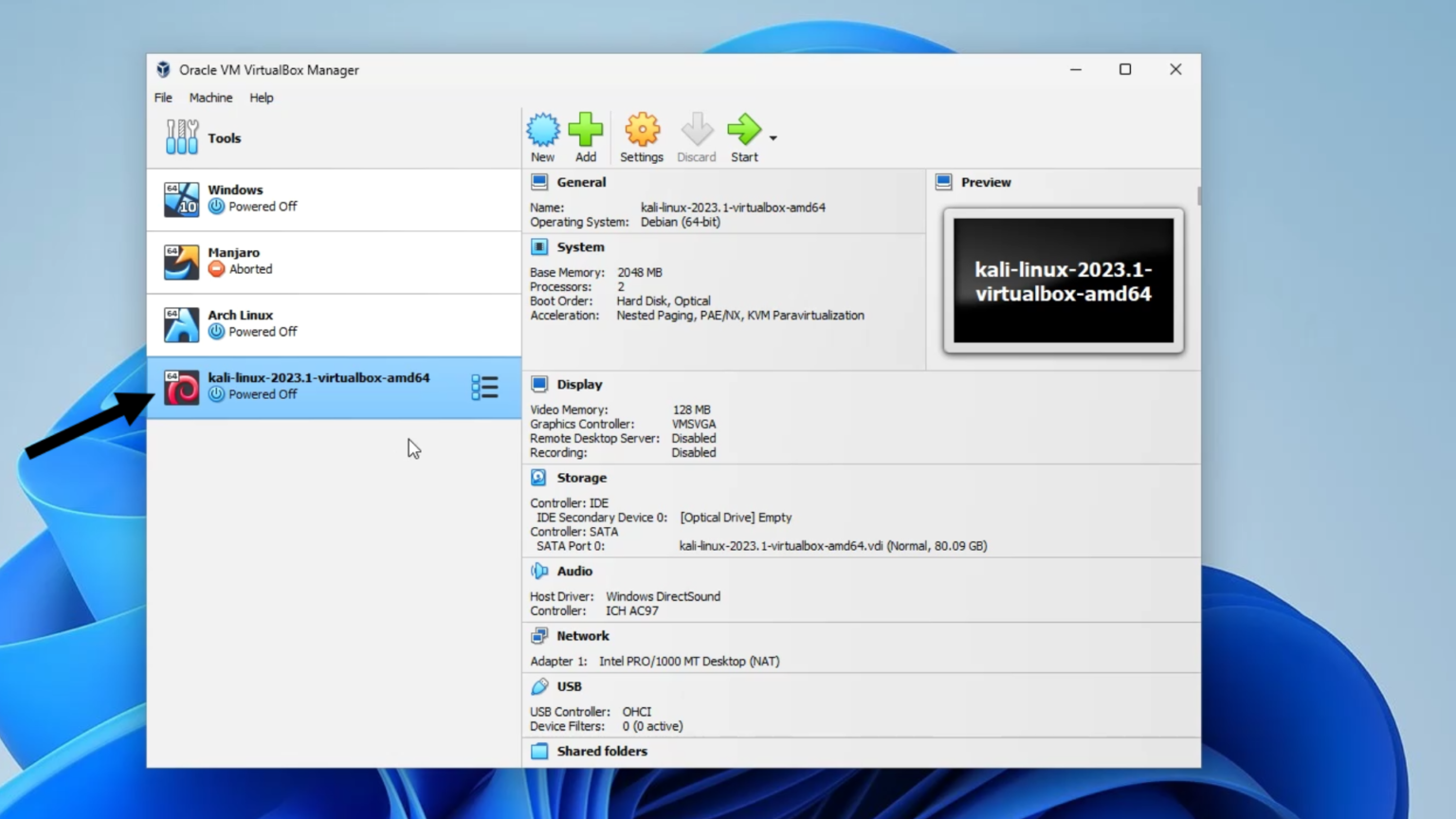The width and height of the screenshot is (1456, 819).
Task: Open the Help menu
Action: [261, 98]
